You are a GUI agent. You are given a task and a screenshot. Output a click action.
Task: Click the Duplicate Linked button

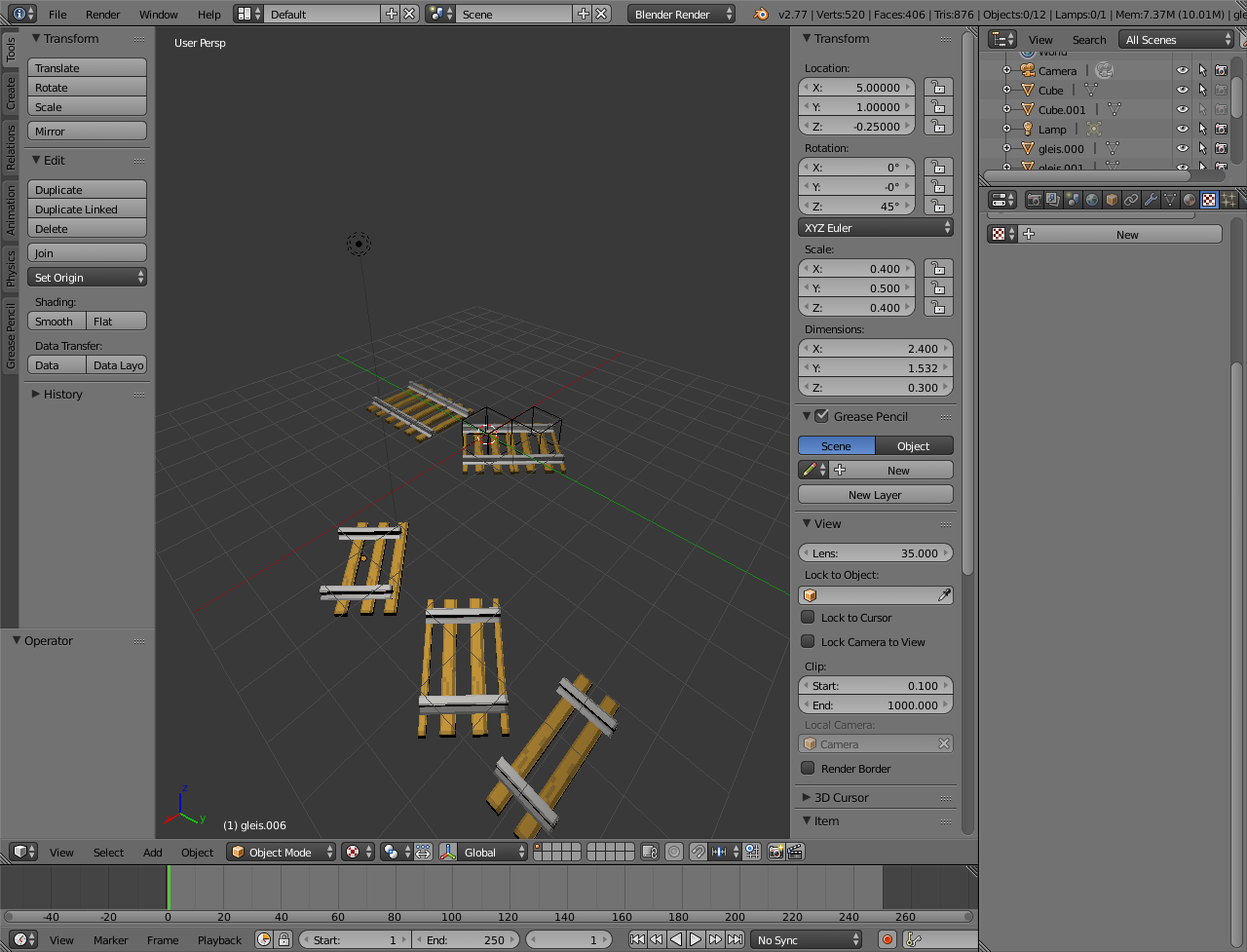[87, 209]
